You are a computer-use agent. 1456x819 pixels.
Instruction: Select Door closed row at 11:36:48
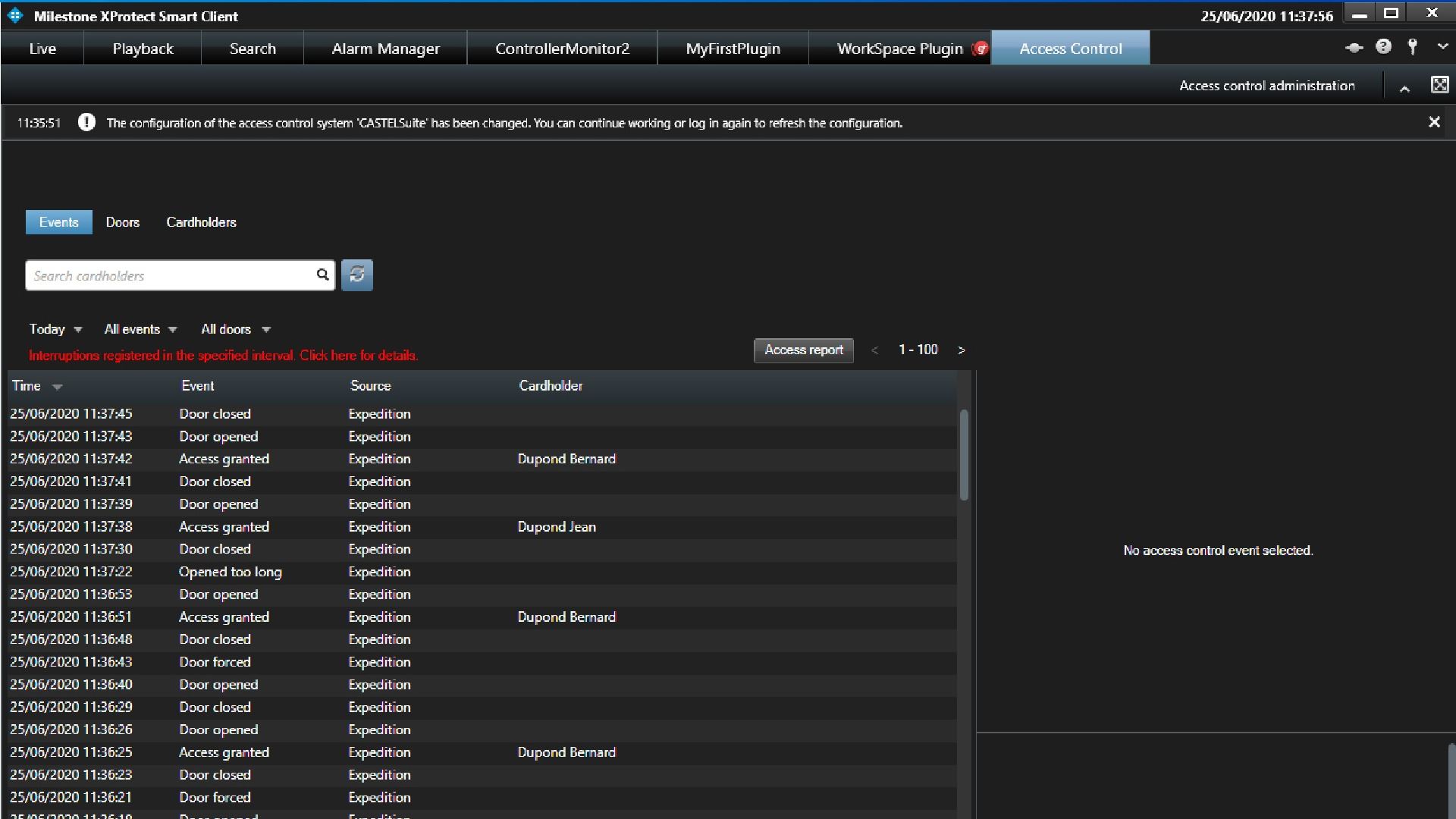tap(482, 639)
